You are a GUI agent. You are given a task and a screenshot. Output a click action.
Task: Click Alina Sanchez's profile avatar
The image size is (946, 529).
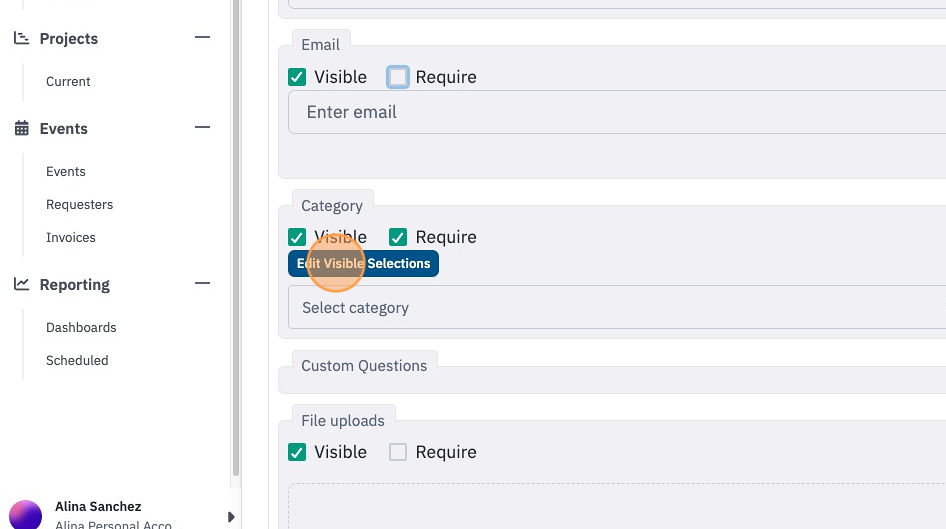[x=25, y=515]
